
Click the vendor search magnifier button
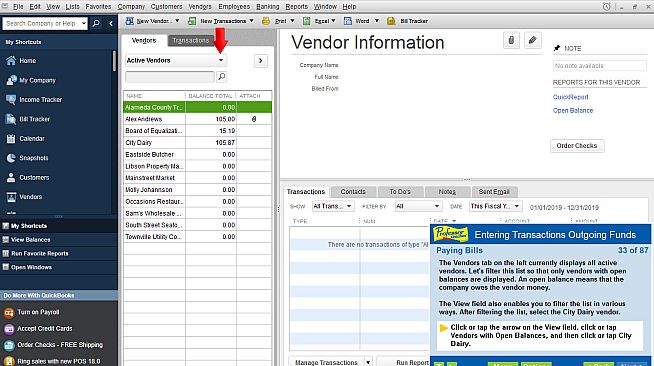pyautogui.click(x=222, y=76)
